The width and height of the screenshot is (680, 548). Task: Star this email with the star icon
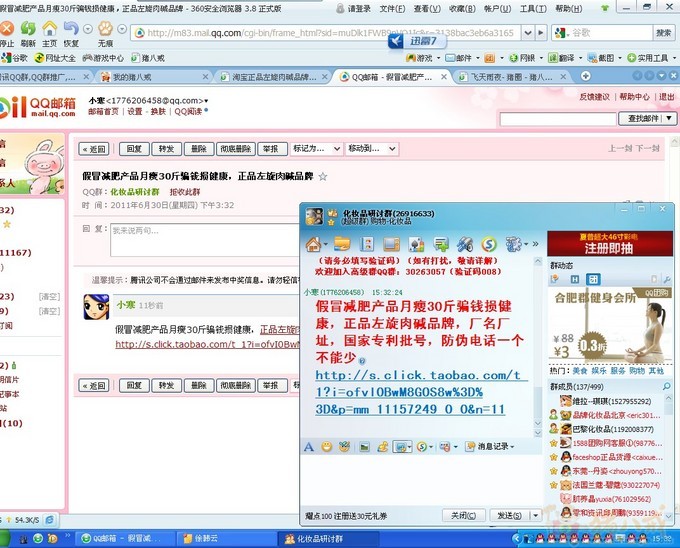point(322,176)
